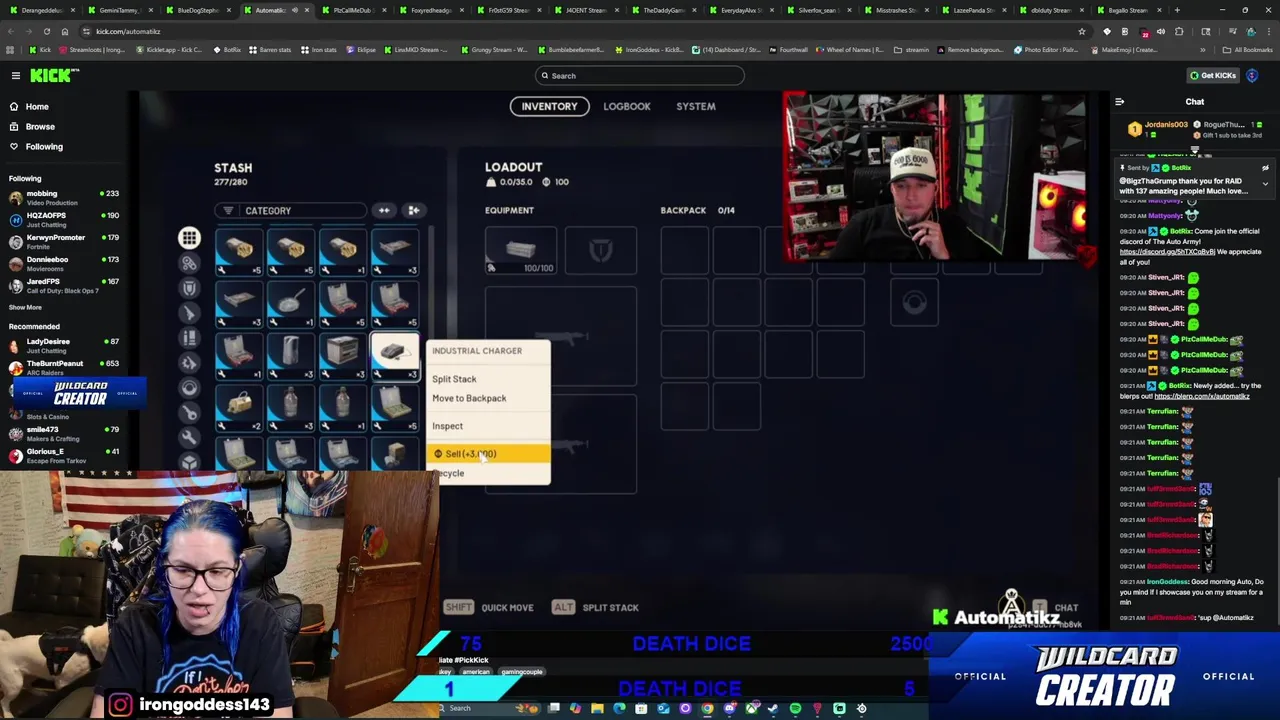Open HQZAOFPS channel in sidebar

point(62,219)
